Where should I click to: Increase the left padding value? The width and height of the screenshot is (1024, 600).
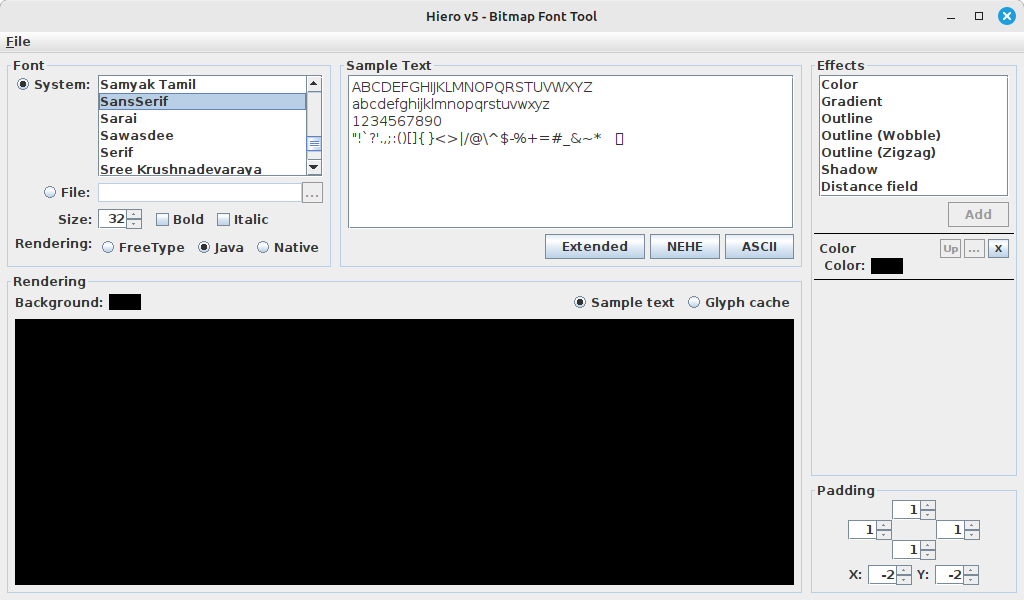(x=884, y=525)
